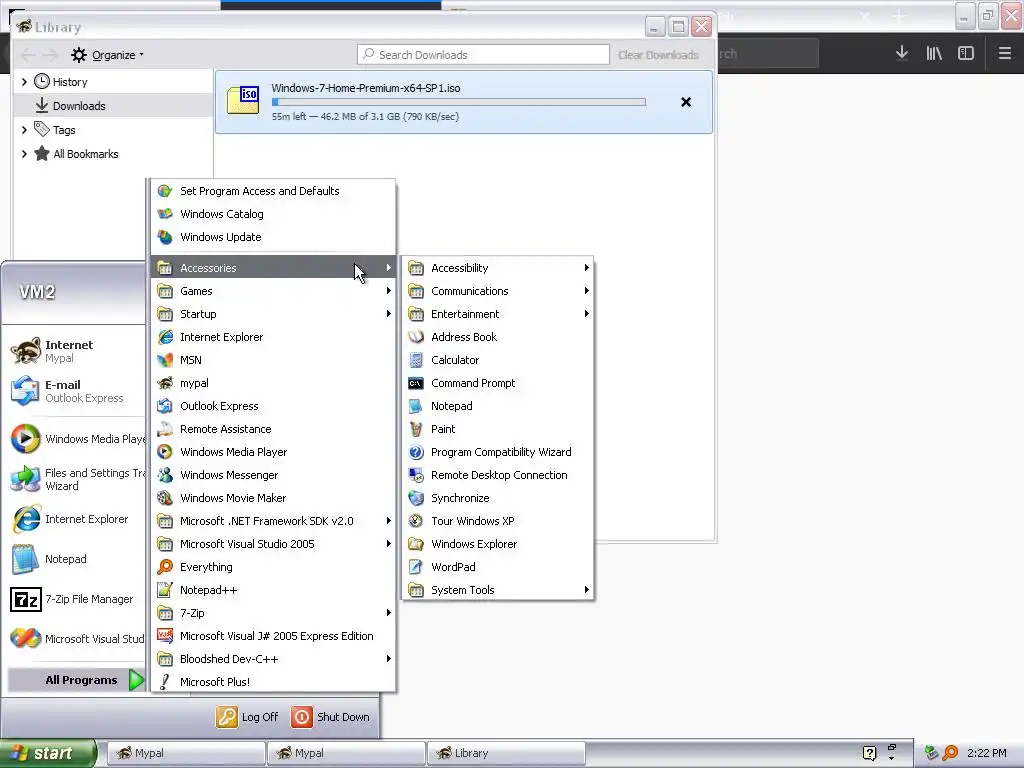Image resolution: width=1024 pixels, height=768 pixels.
Task: Expand the Communications submenu
Action: [x=497, y=291]
